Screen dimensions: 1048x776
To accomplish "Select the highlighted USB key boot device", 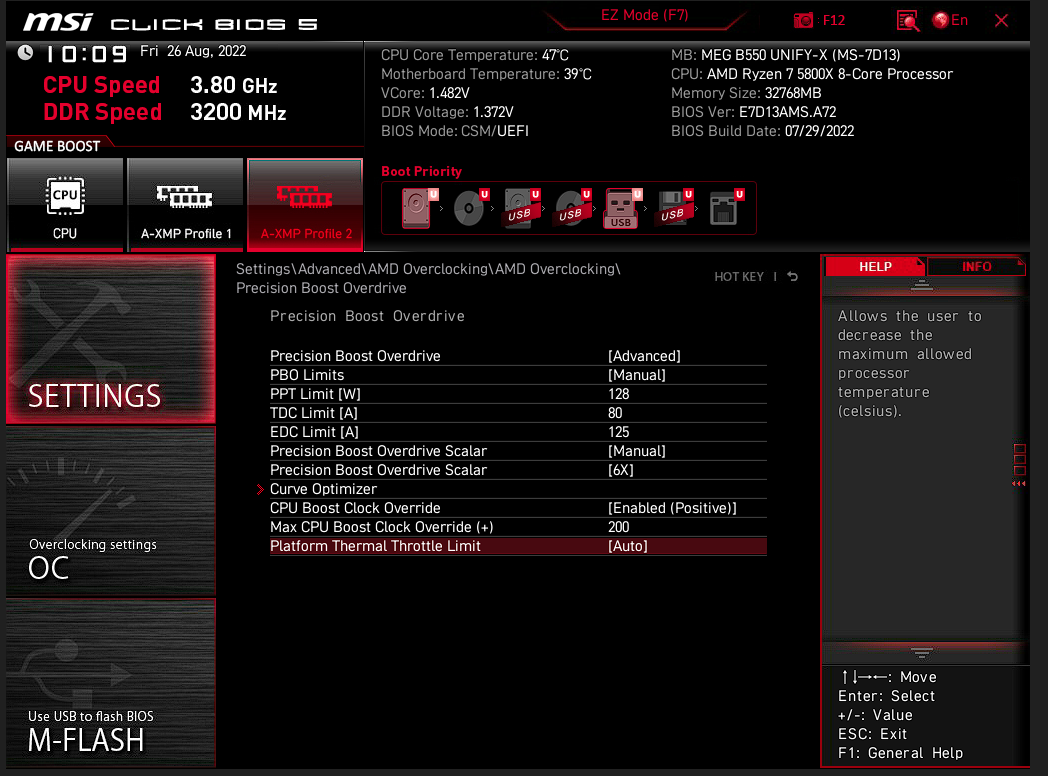I will 623,208.
